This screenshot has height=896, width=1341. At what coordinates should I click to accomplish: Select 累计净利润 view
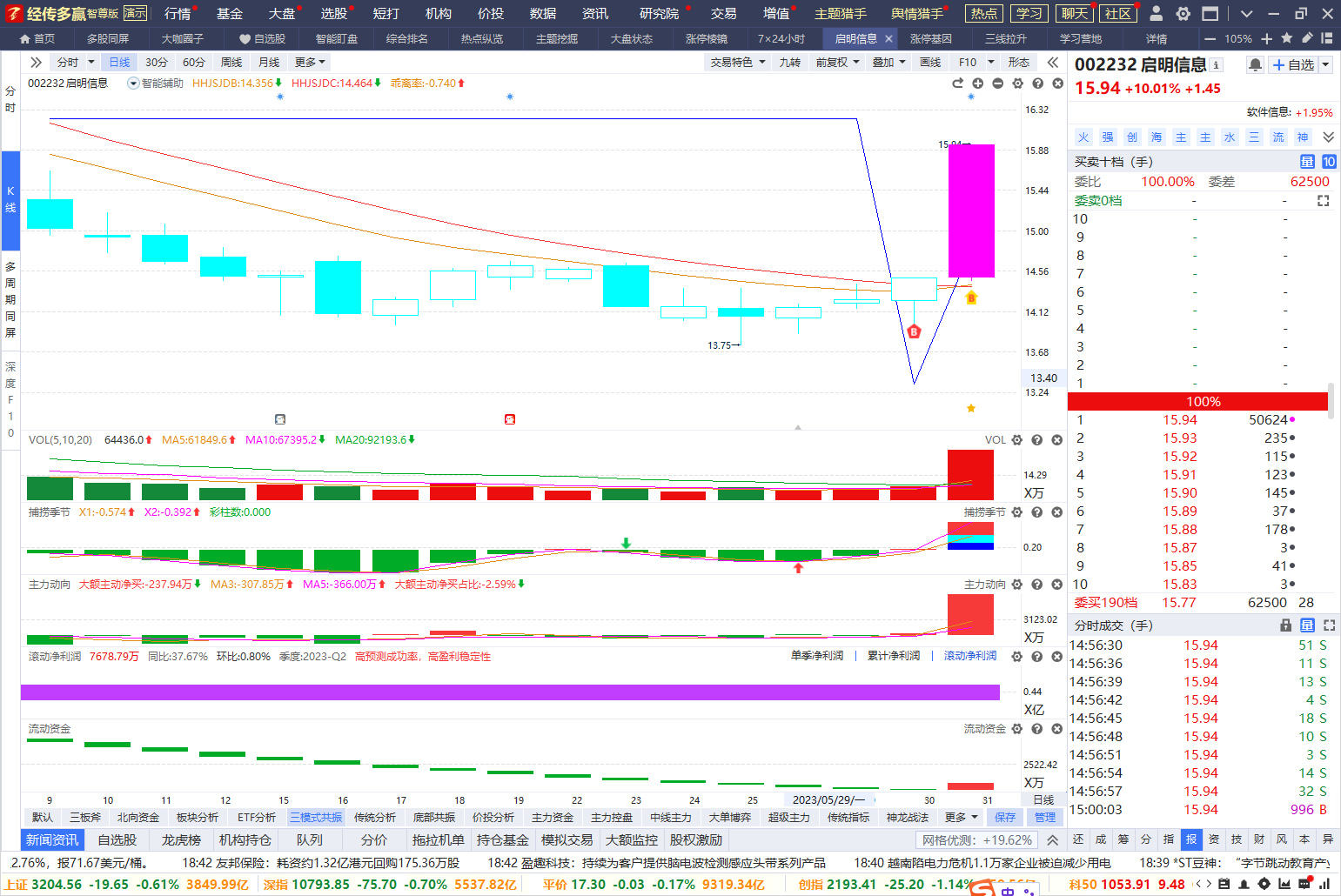(894, 656)
